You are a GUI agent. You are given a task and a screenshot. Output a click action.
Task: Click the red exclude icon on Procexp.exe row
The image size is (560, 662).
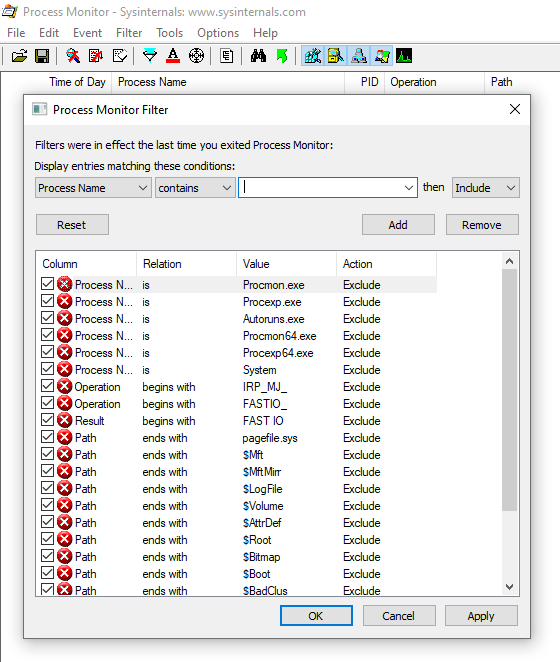point(65,301)
